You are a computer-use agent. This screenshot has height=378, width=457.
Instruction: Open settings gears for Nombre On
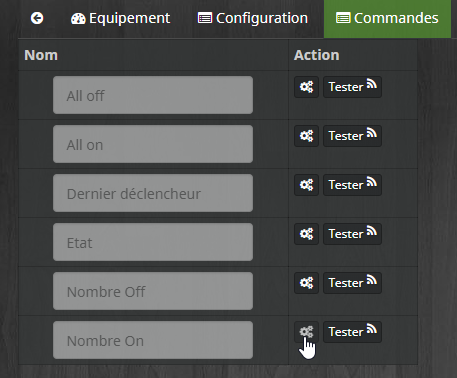pyautogui.click(x=306, y=332)
